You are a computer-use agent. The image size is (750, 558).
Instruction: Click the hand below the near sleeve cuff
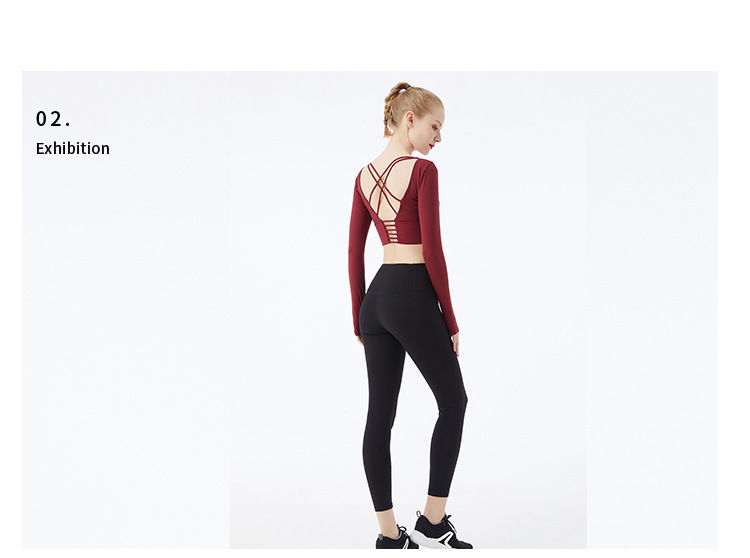pos(360,339)
